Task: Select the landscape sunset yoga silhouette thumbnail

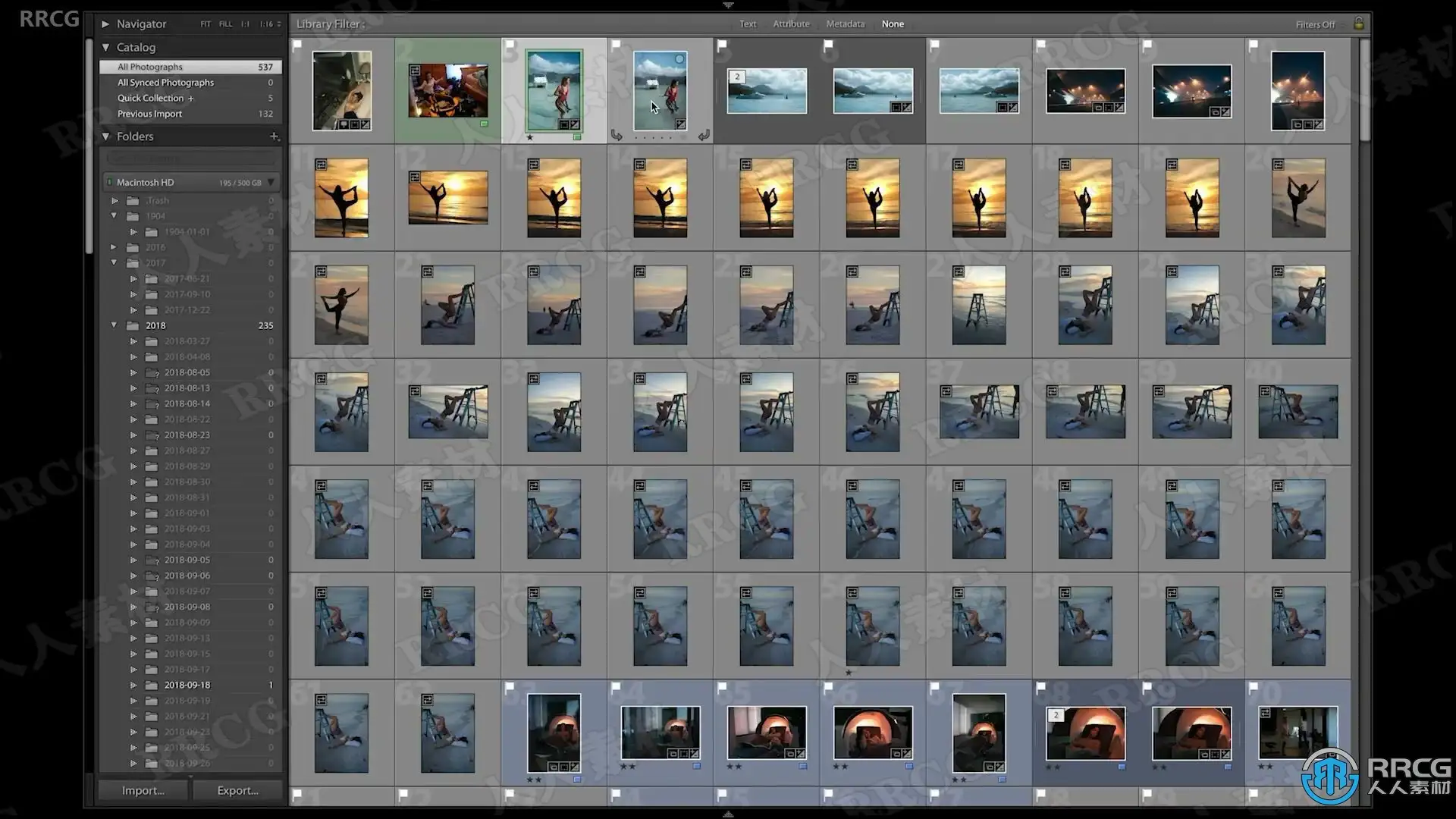Action: pyautogui.click(x=448, y=198)
